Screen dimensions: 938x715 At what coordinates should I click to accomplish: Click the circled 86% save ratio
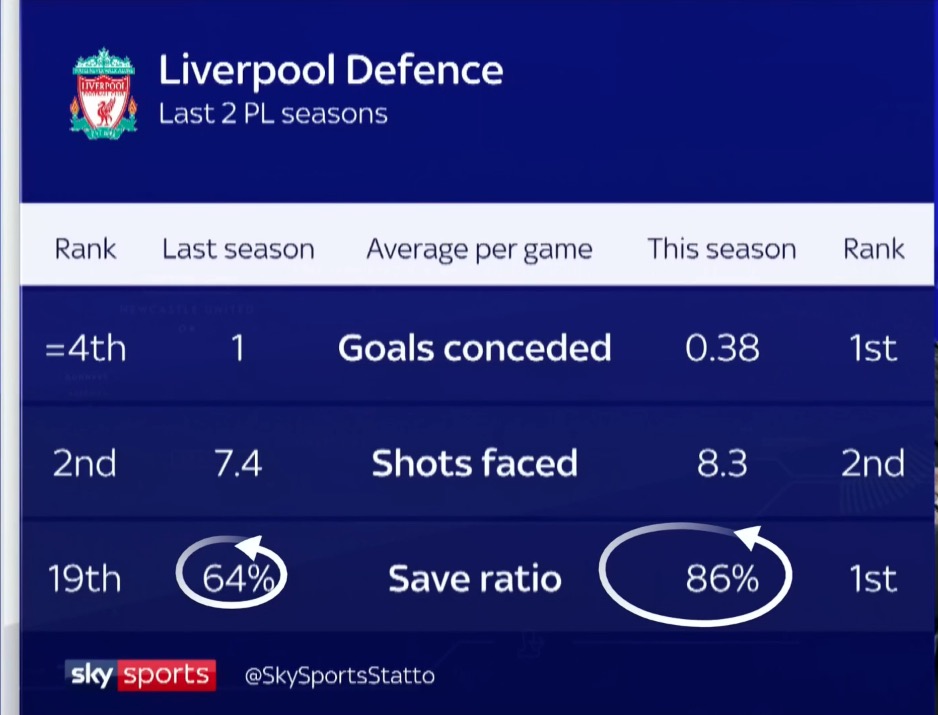(x=722, y=579)
